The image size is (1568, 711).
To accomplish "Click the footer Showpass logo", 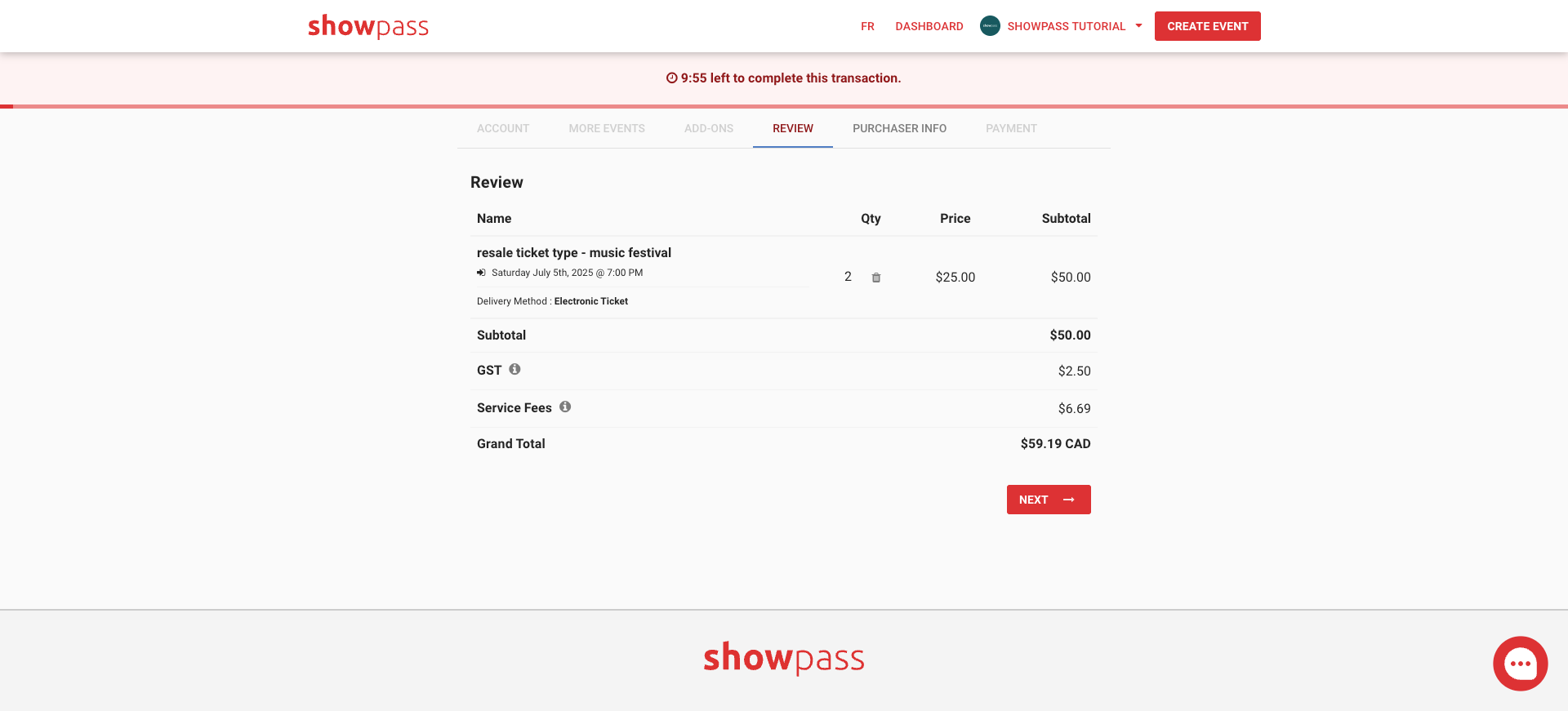I will point(784,658).
